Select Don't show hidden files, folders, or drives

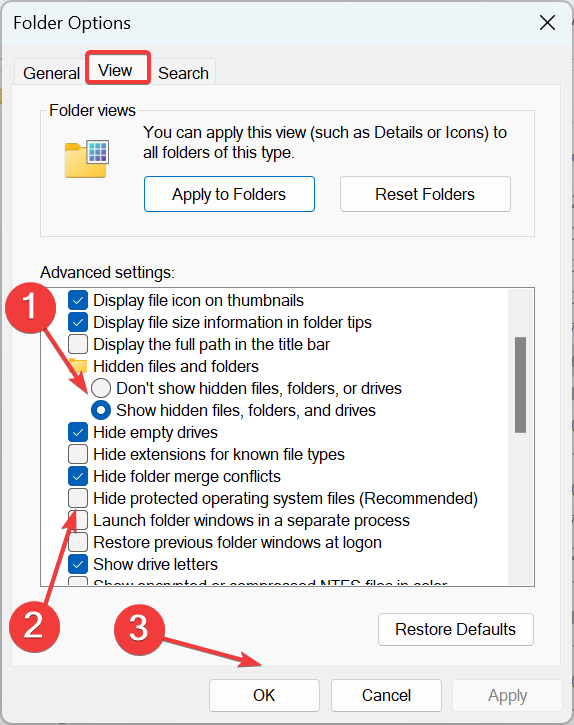point(101,388)
